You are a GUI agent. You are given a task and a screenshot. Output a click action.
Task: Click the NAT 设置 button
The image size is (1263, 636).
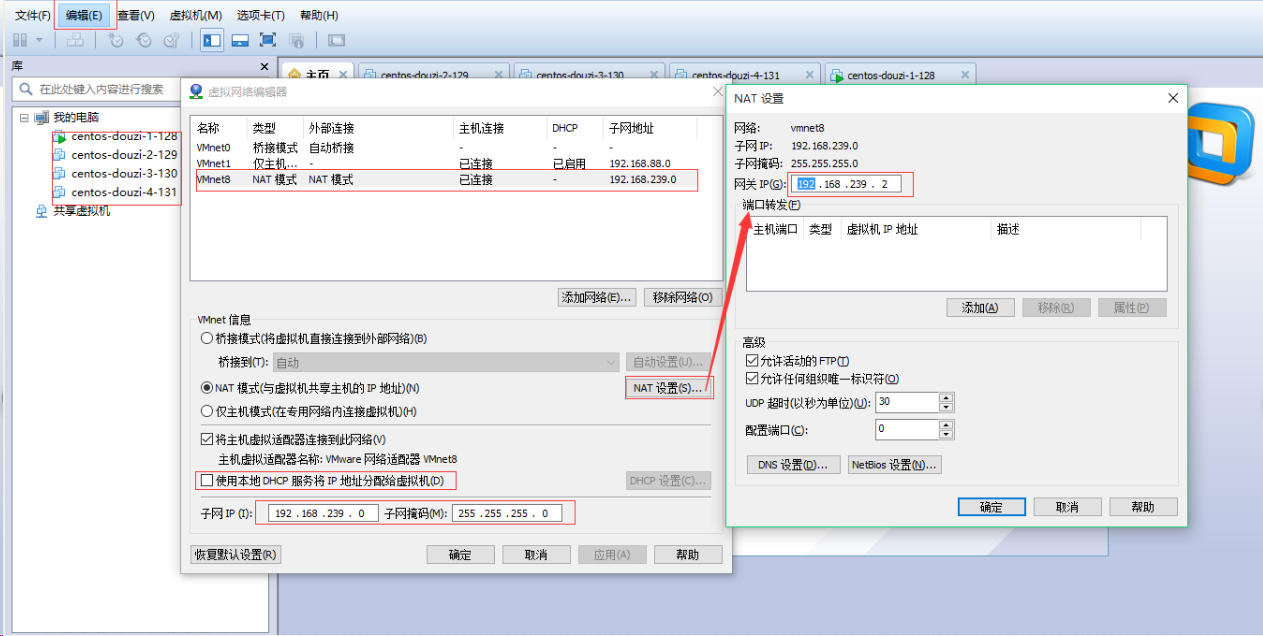[x=668, y=387]
